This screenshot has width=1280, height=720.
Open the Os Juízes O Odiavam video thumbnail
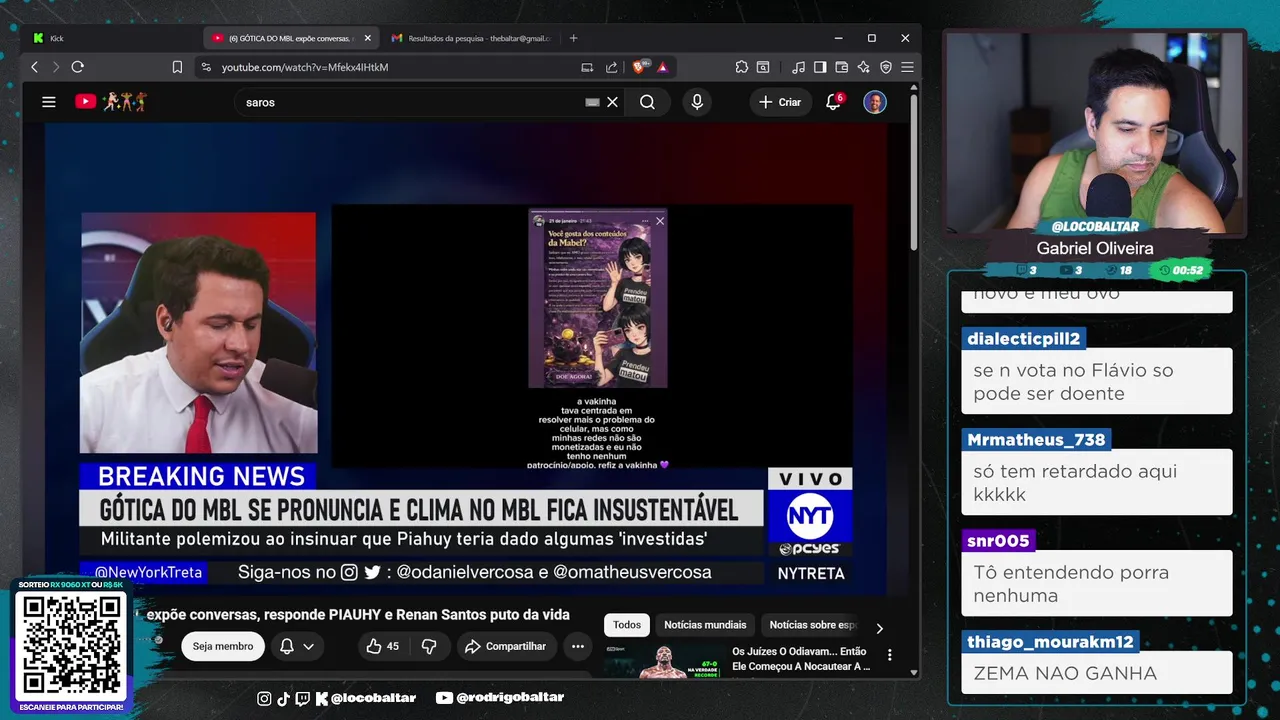[x=663, y=661]
